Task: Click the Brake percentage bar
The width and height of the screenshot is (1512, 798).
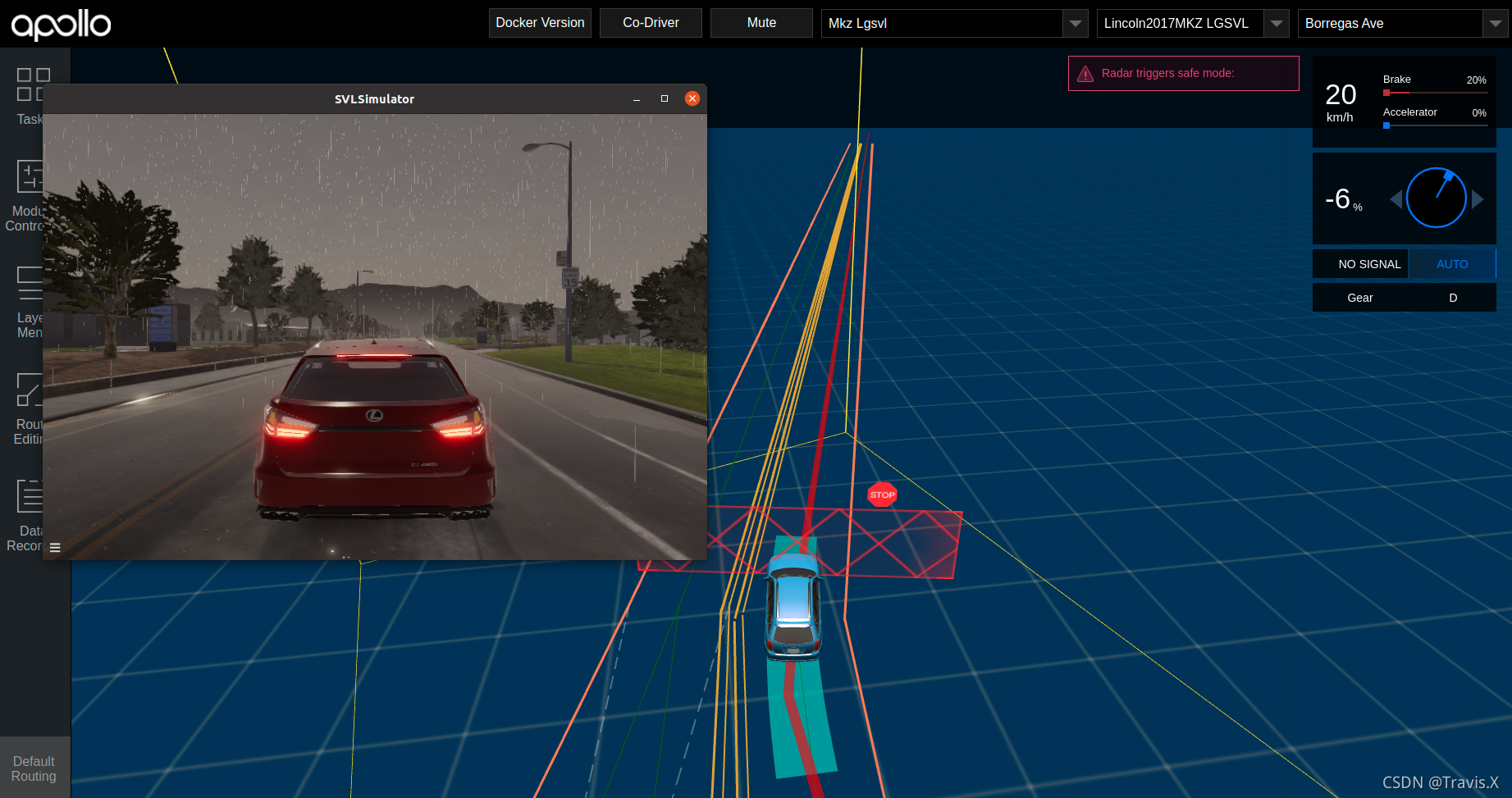Action: (1435, 93)
